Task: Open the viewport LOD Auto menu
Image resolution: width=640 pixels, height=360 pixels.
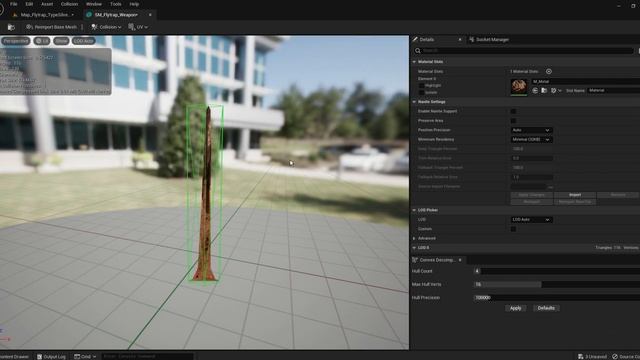Action: point(84,41)
